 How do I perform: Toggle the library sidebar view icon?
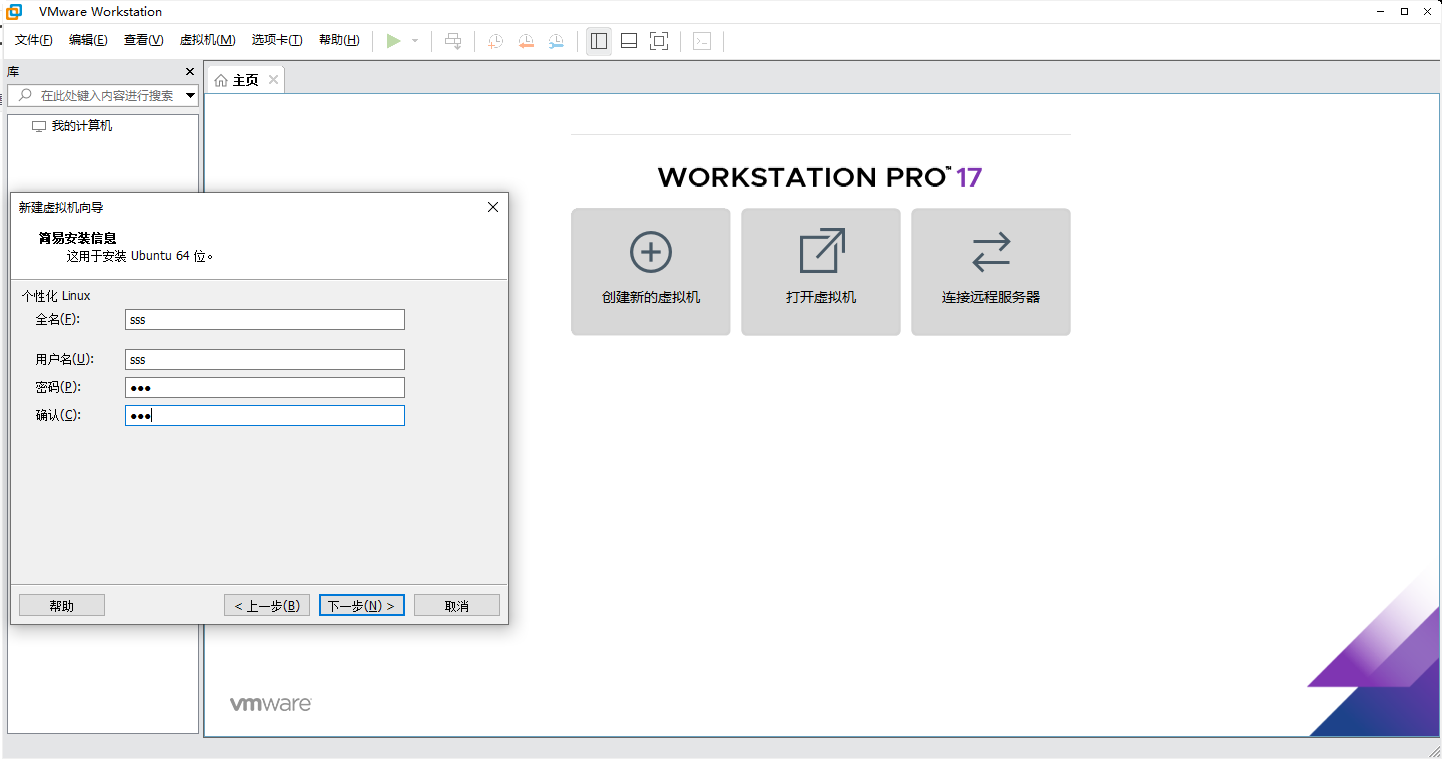coord(599,41)
